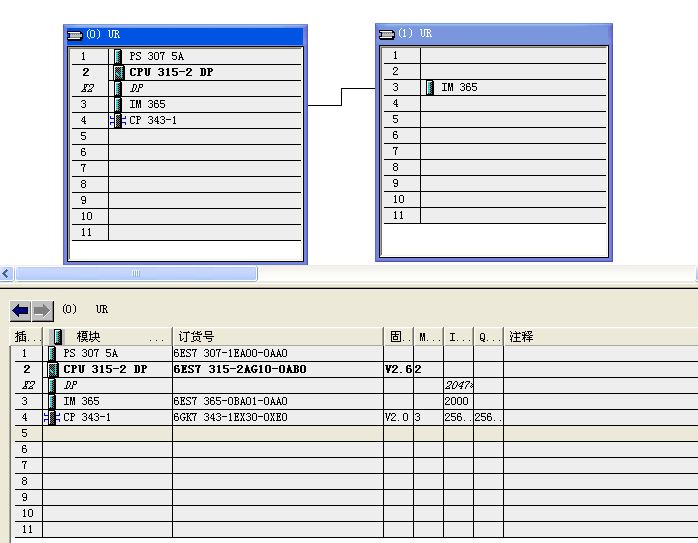Click input address 256 of CP 343-1 row

459,417
